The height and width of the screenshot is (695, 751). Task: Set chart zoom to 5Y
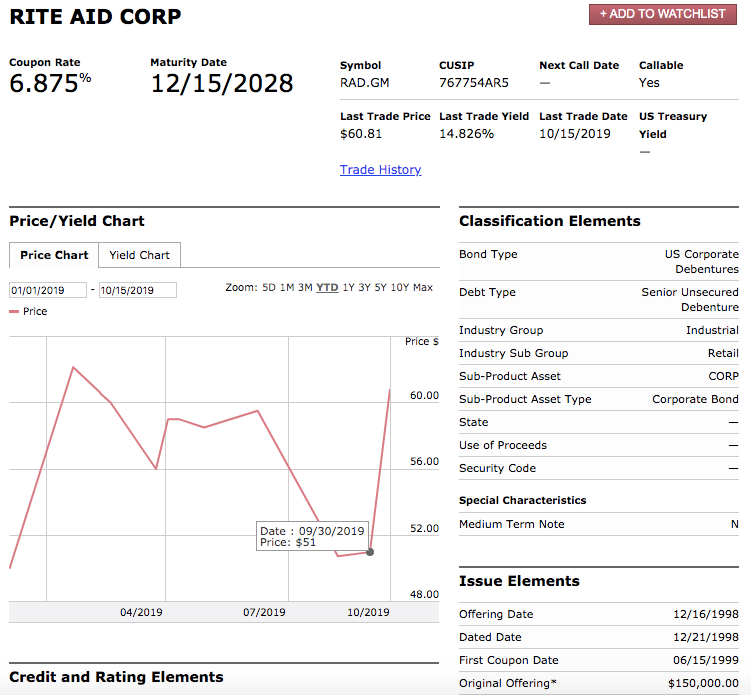pos(381,287)
